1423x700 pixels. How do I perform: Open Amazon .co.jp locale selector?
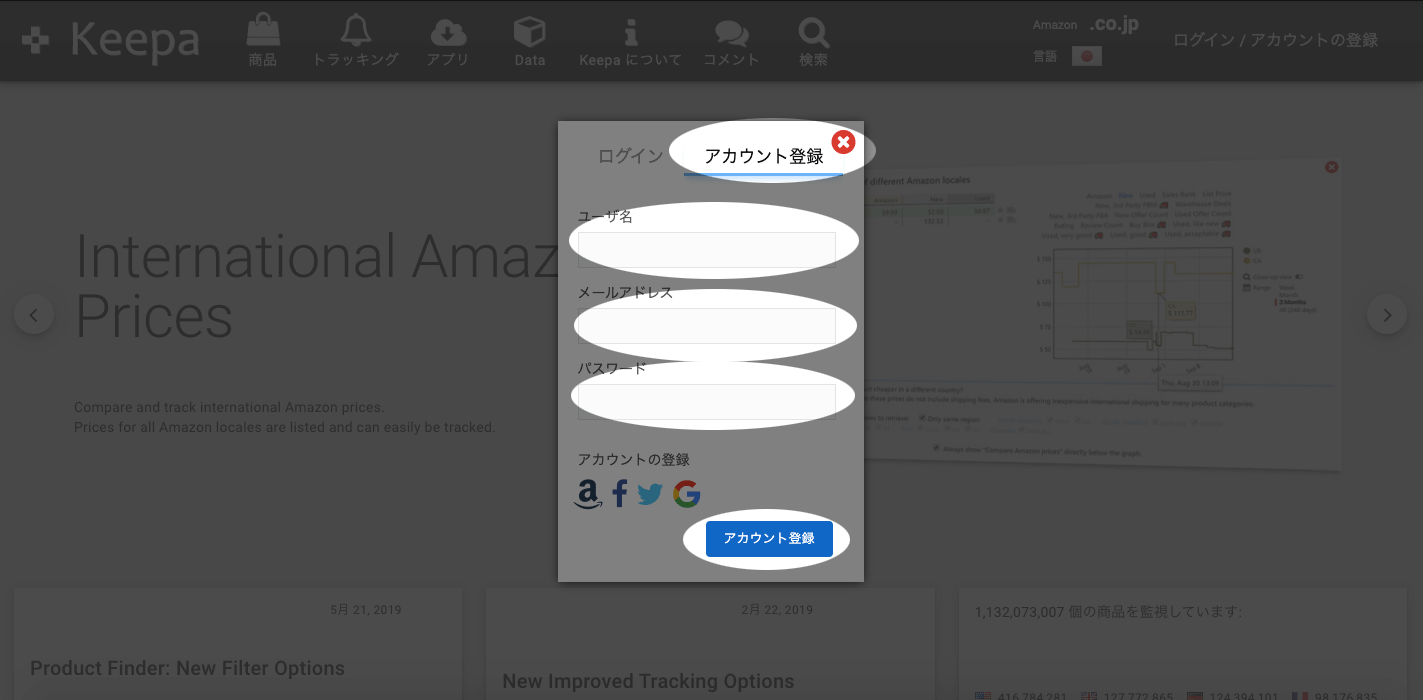tap(1114, 24)
